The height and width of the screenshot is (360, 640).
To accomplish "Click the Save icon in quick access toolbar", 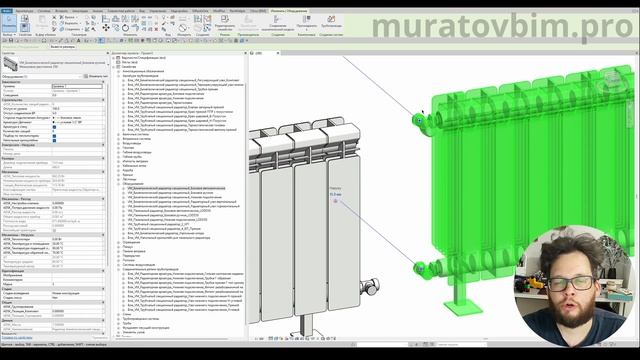I will click(11, 40).
